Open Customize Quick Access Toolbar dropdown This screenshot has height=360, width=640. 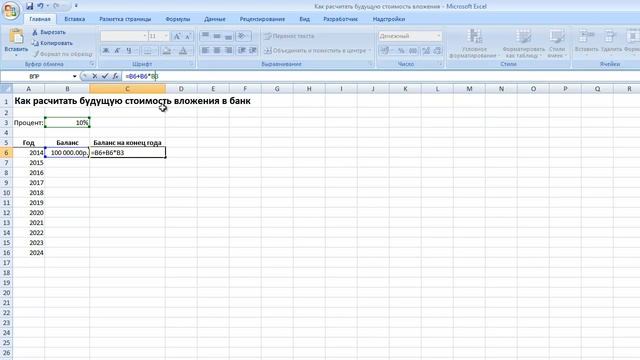[76, 6]
